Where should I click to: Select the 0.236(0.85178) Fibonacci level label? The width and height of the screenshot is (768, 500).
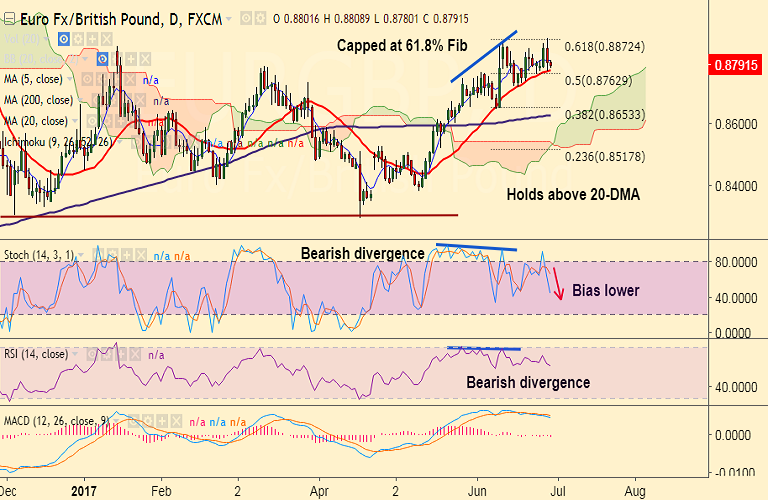pos(605,157)
